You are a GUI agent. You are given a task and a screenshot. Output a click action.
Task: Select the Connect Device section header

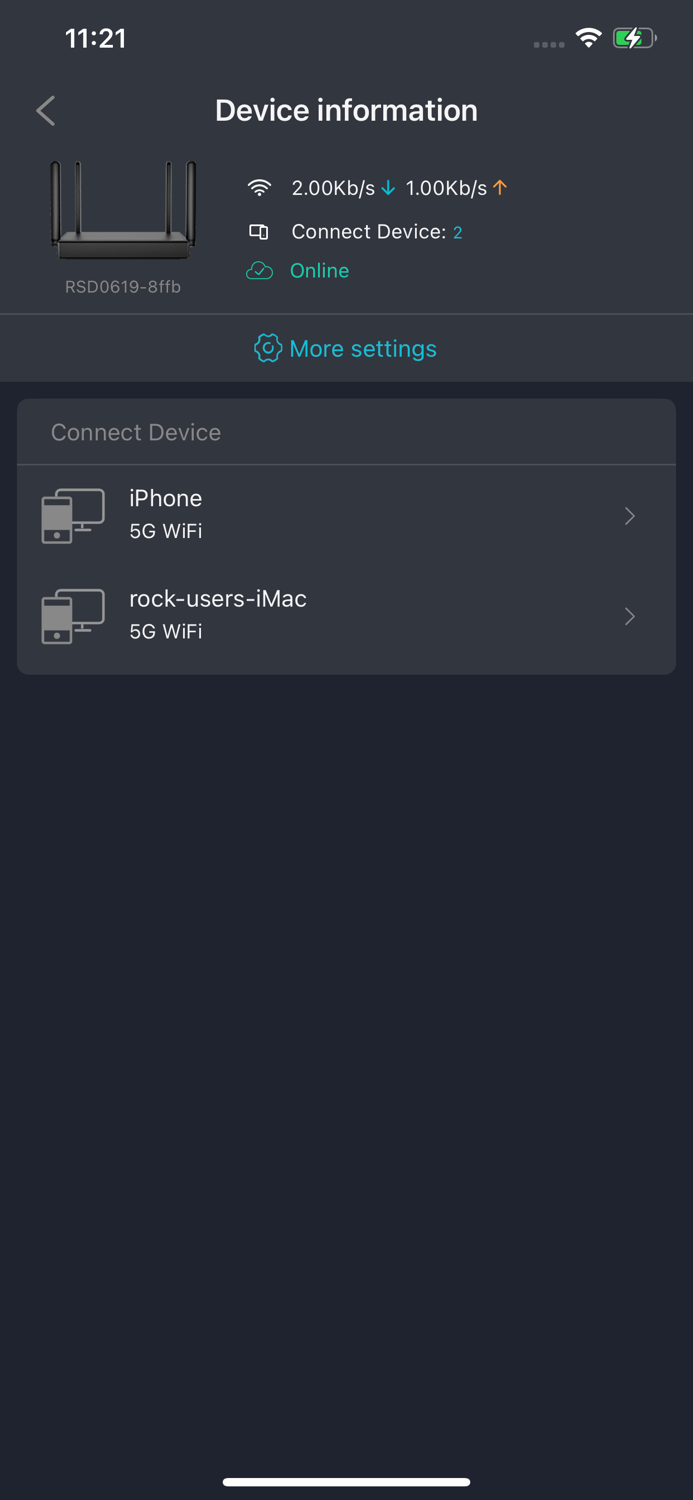pos(135,432)
